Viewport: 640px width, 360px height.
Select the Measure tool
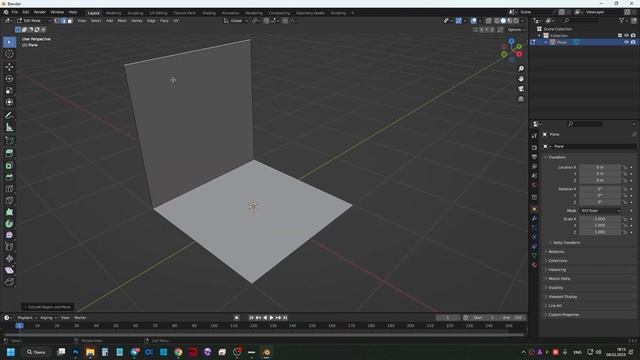[9, 128]
